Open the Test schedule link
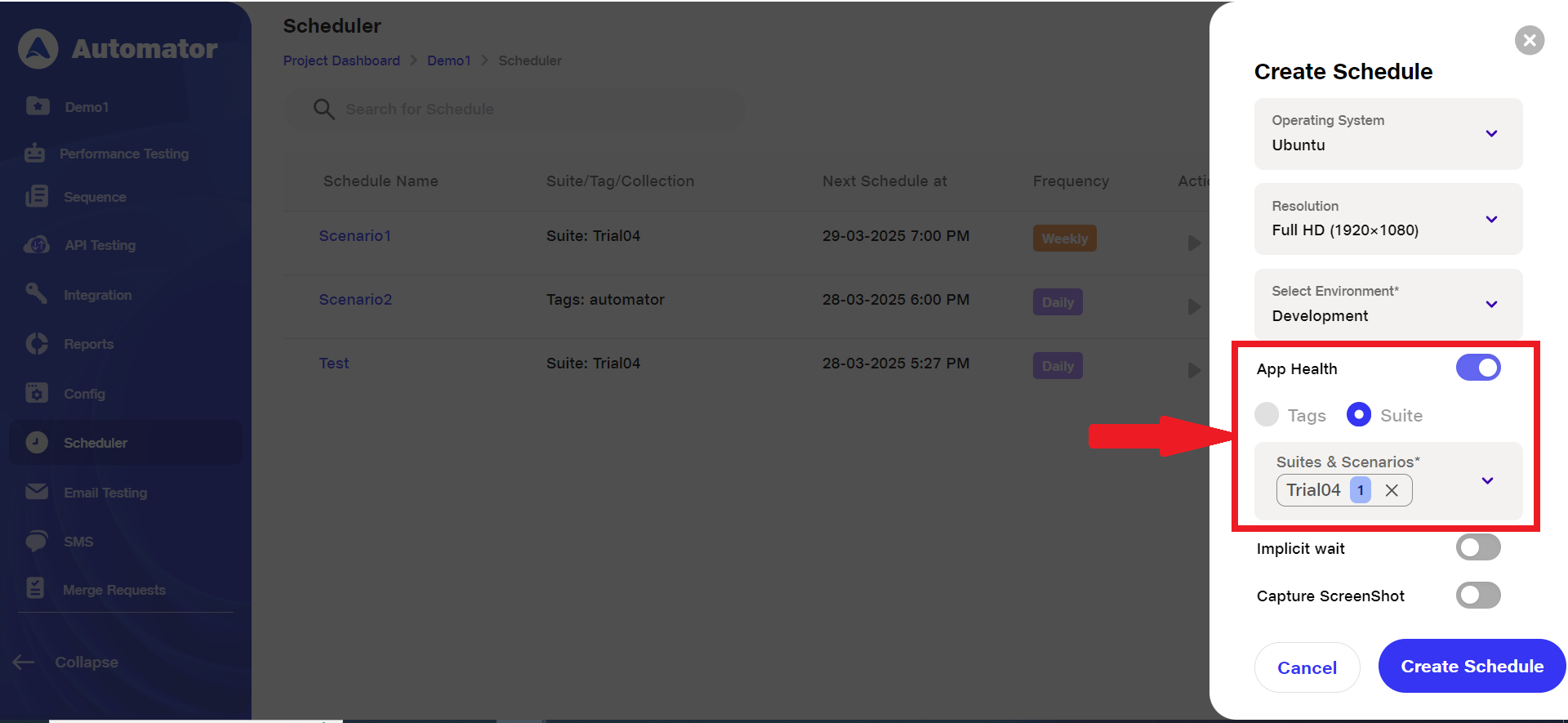This screenshot has height=723, width=1568. click(334, 363)
